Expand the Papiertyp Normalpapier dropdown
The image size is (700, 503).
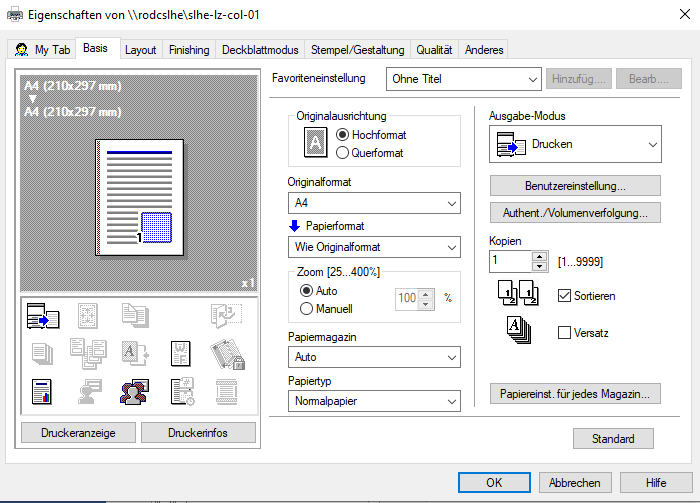374,402
